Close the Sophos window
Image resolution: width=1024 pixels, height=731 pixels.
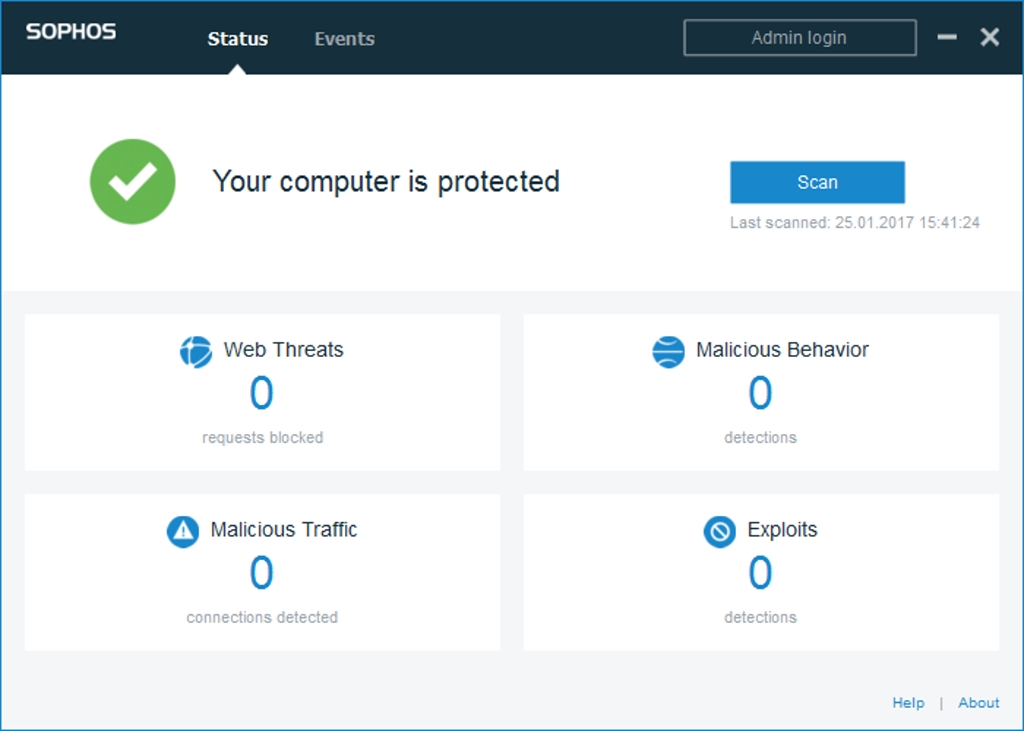click(989, 38)
